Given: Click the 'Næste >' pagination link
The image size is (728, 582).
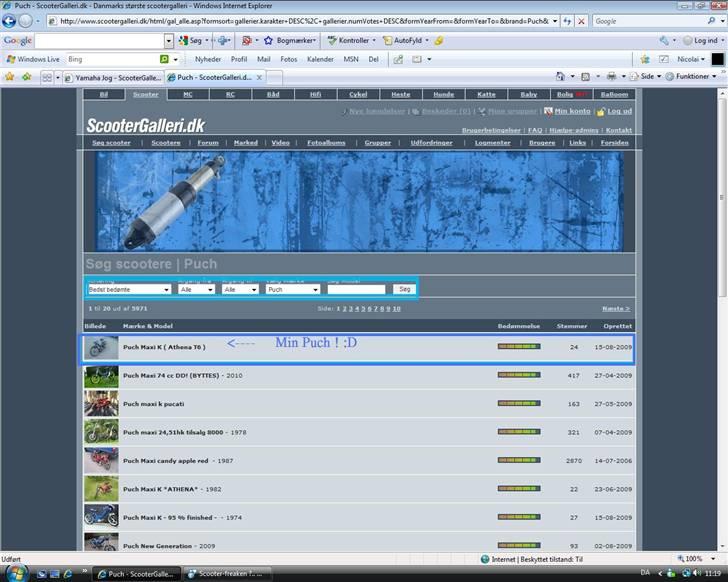Looking at the screenshot, I should tap(615, 309).
